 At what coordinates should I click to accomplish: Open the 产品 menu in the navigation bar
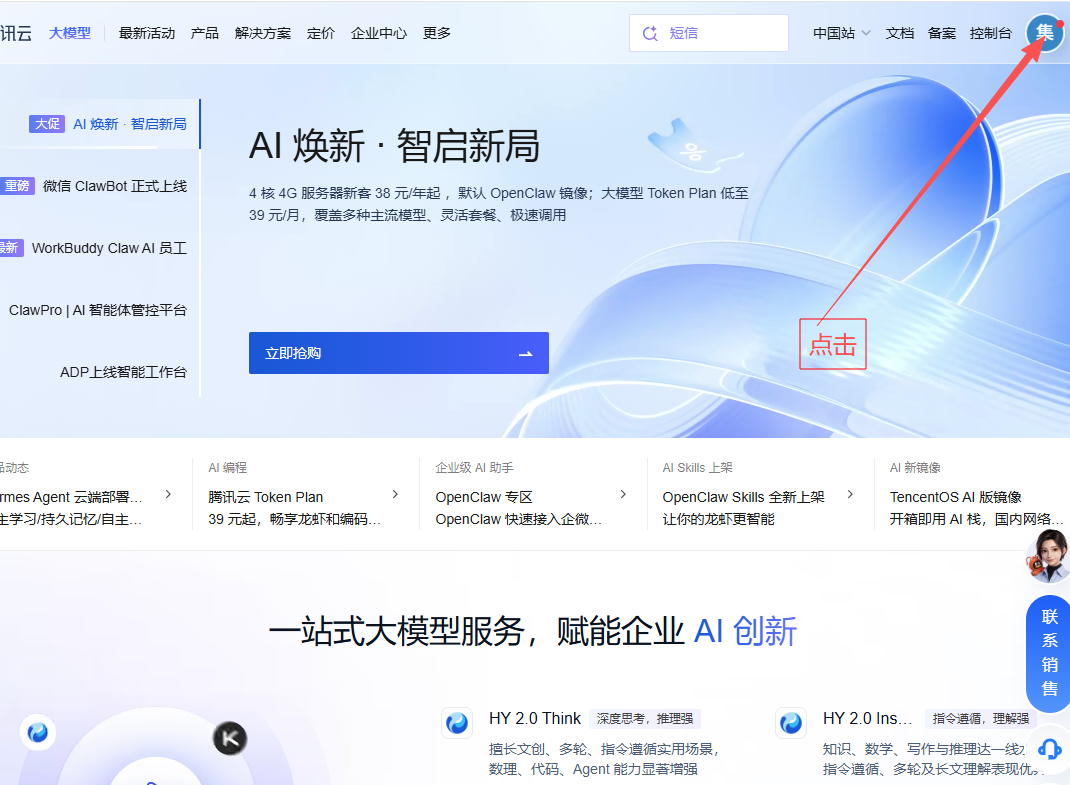[205, 33]
